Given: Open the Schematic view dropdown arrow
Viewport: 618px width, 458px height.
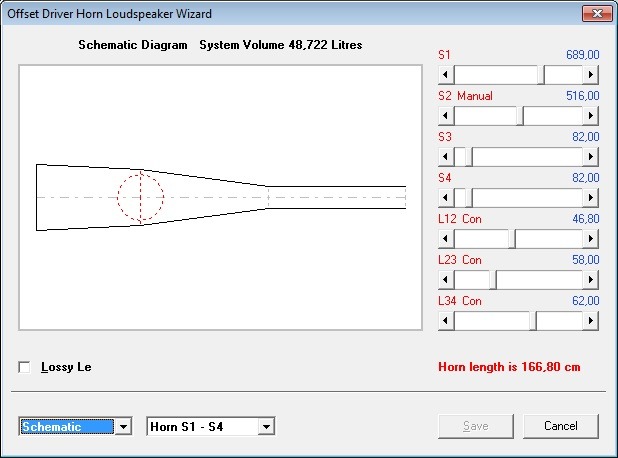Looking at the screenshot, I should [123, 426].
